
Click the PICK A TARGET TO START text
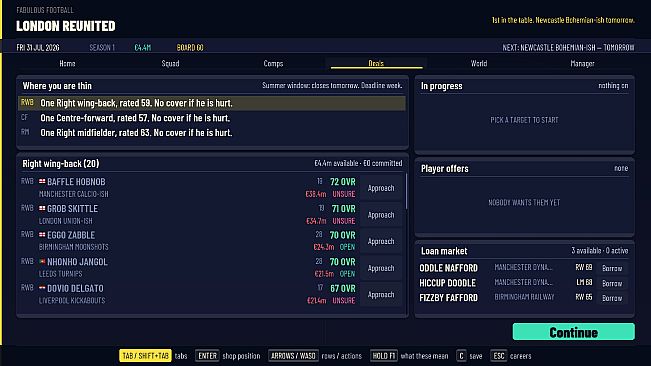click(x=524, y=120)
